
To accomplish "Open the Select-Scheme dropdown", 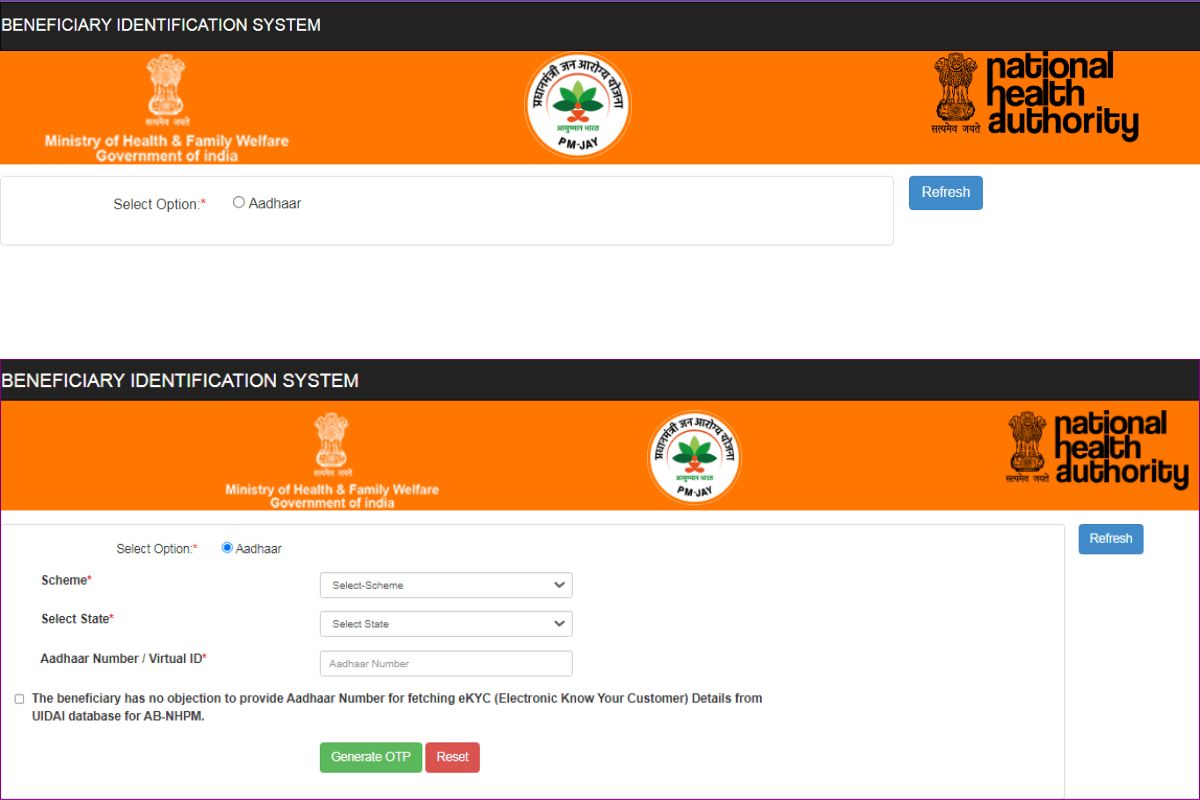I will [446, 585].
